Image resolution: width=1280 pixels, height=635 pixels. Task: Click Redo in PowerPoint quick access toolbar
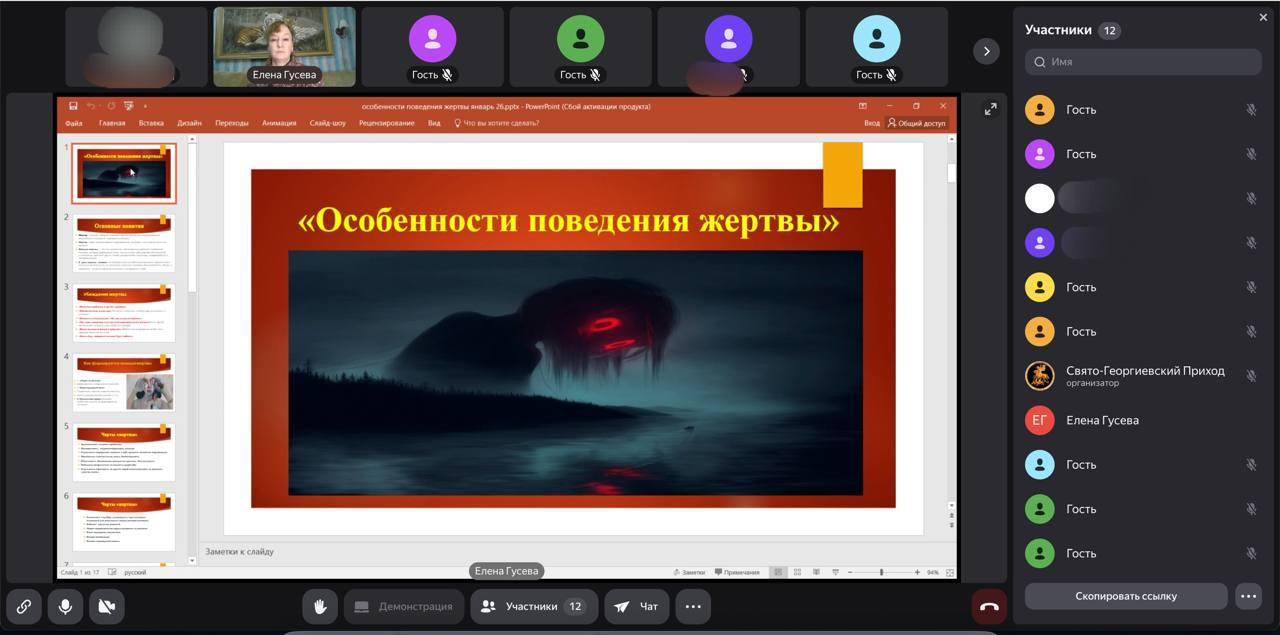point(110,106)
